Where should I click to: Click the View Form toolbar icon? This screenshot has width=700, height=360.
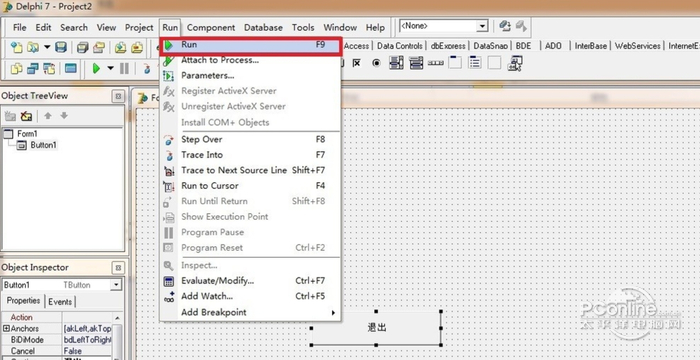tap(33, 68)
